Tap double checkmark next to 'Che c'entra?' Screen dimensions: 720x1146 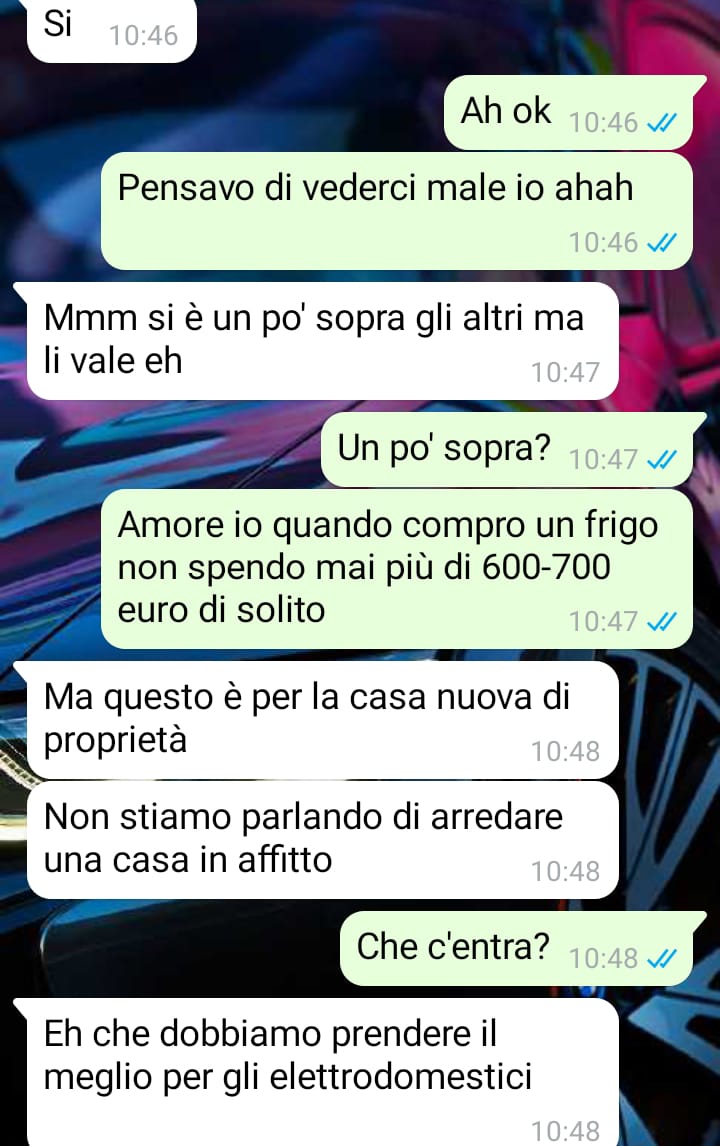[x=662, y=957]
